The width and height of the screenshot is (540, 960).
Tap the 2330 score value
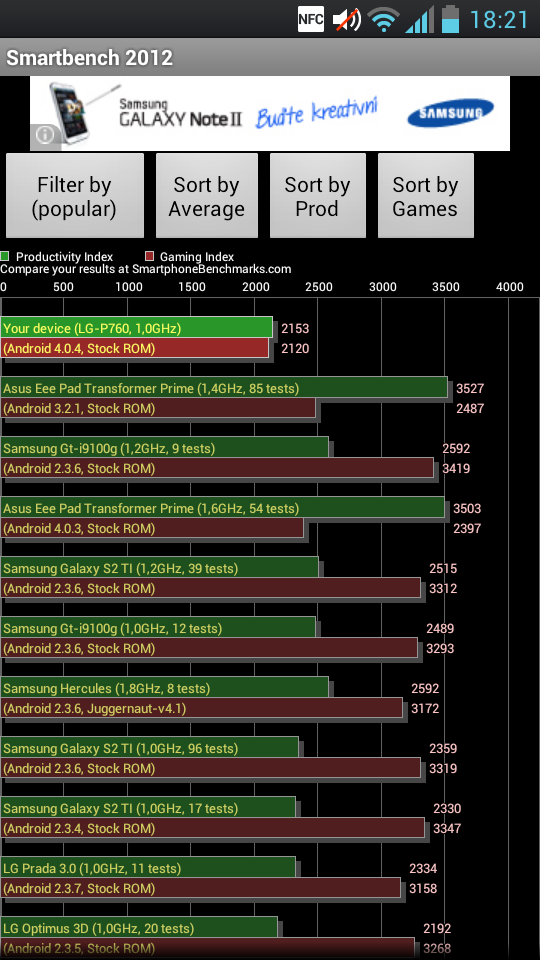[447, 808]
